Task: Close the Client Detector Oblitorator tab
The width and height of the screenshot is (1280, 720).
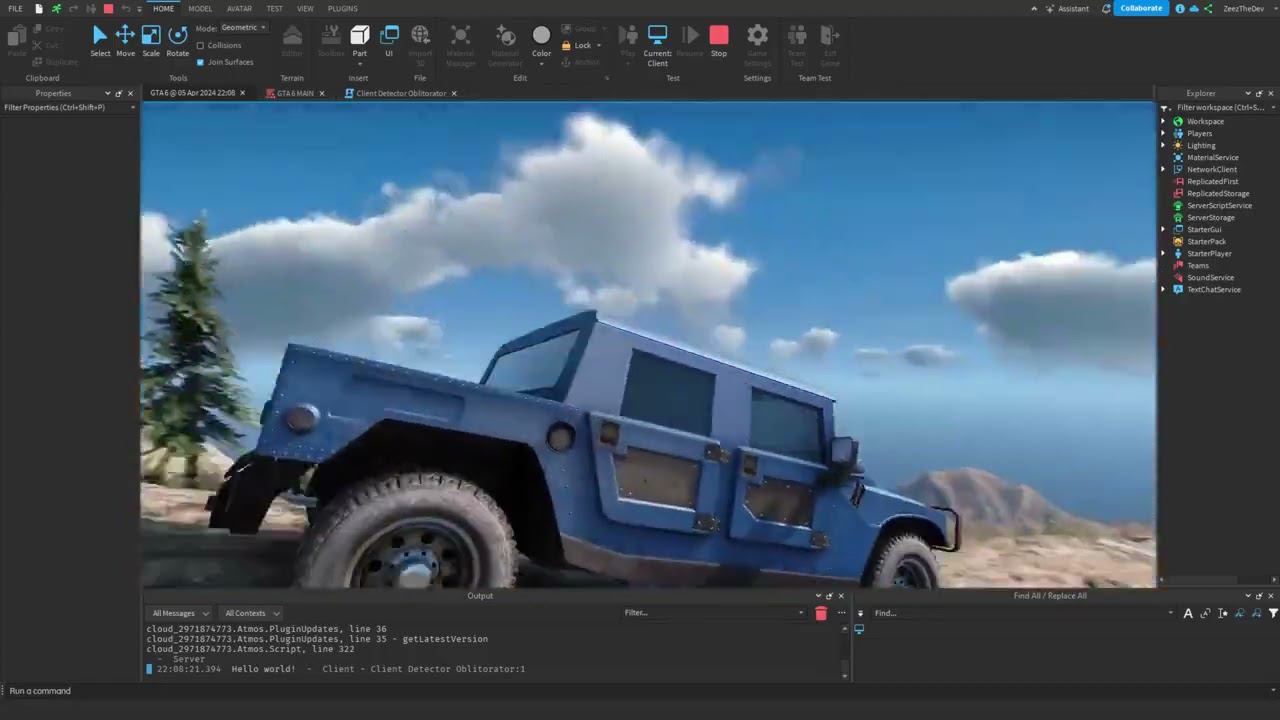Action: pos(454,93)
